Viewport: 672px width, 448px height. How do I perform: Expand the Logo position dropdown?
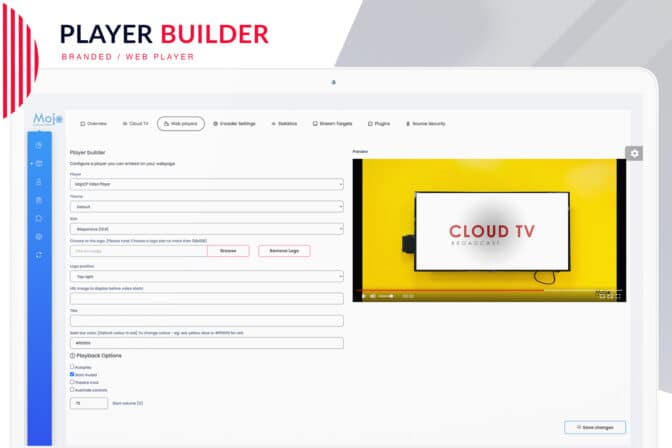207,277
